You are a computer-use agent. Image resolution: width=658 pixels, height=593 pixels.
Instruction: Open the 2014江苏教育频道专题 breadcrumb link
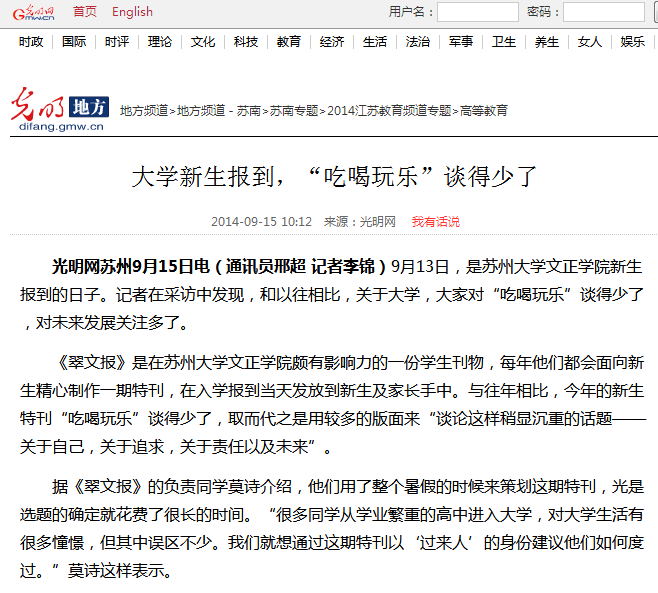click(389, 111)
